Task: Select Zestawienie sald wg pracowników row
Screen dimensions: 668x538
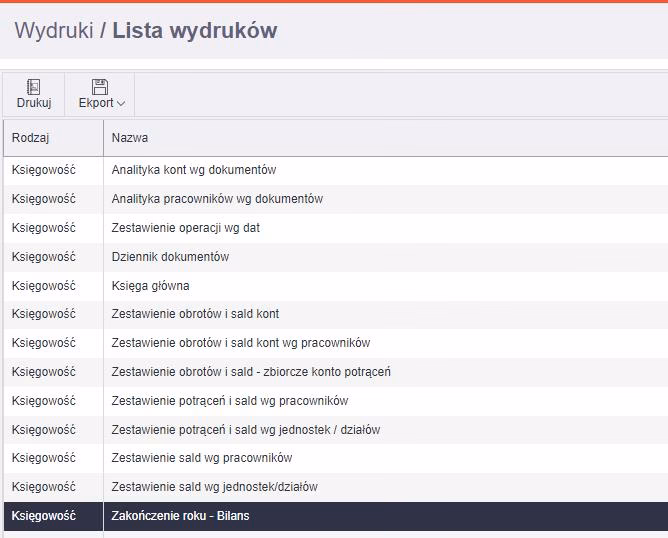Action: 336,458
